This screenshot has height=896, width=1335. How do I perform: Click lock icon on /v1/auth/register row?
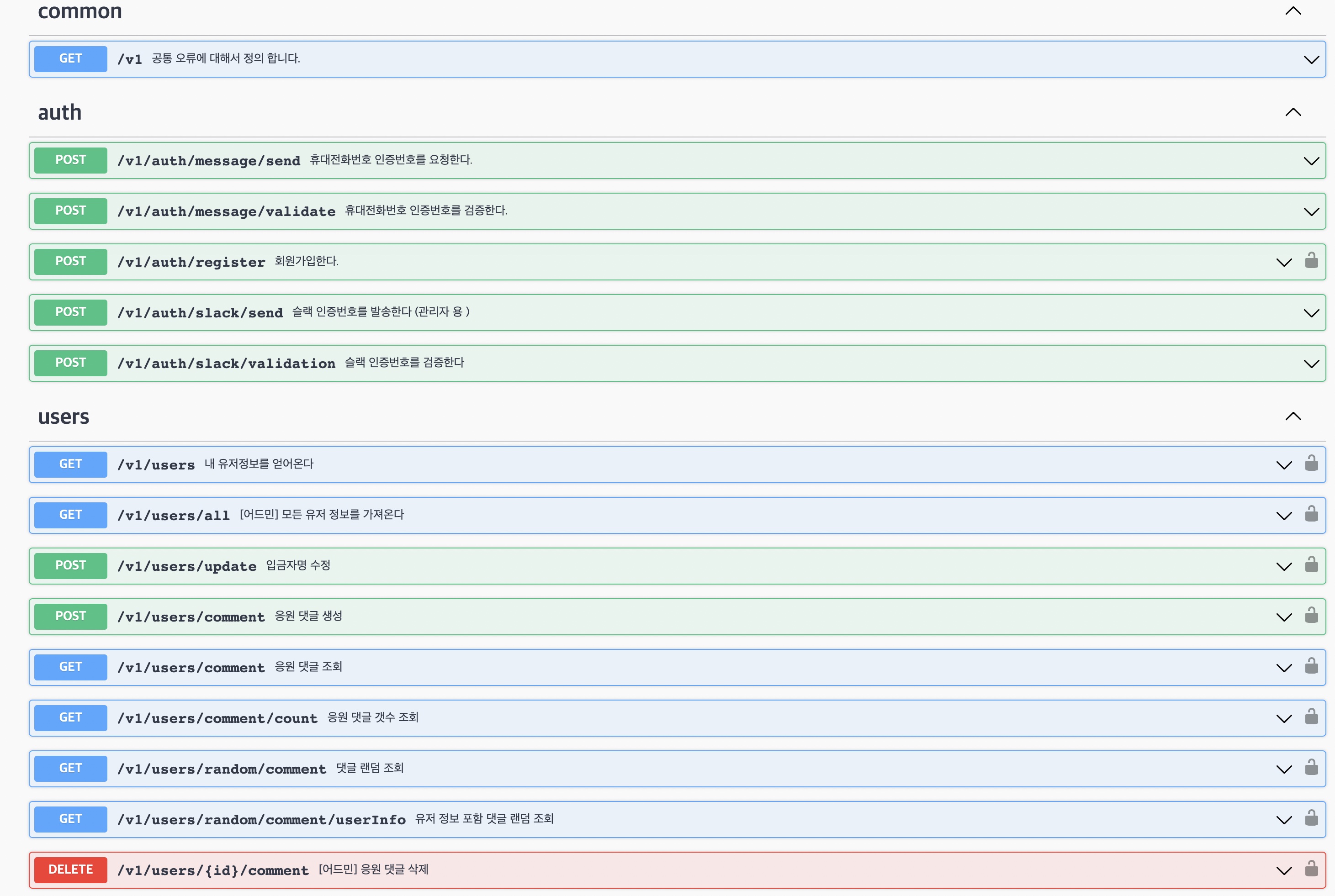pos(1312,261)
